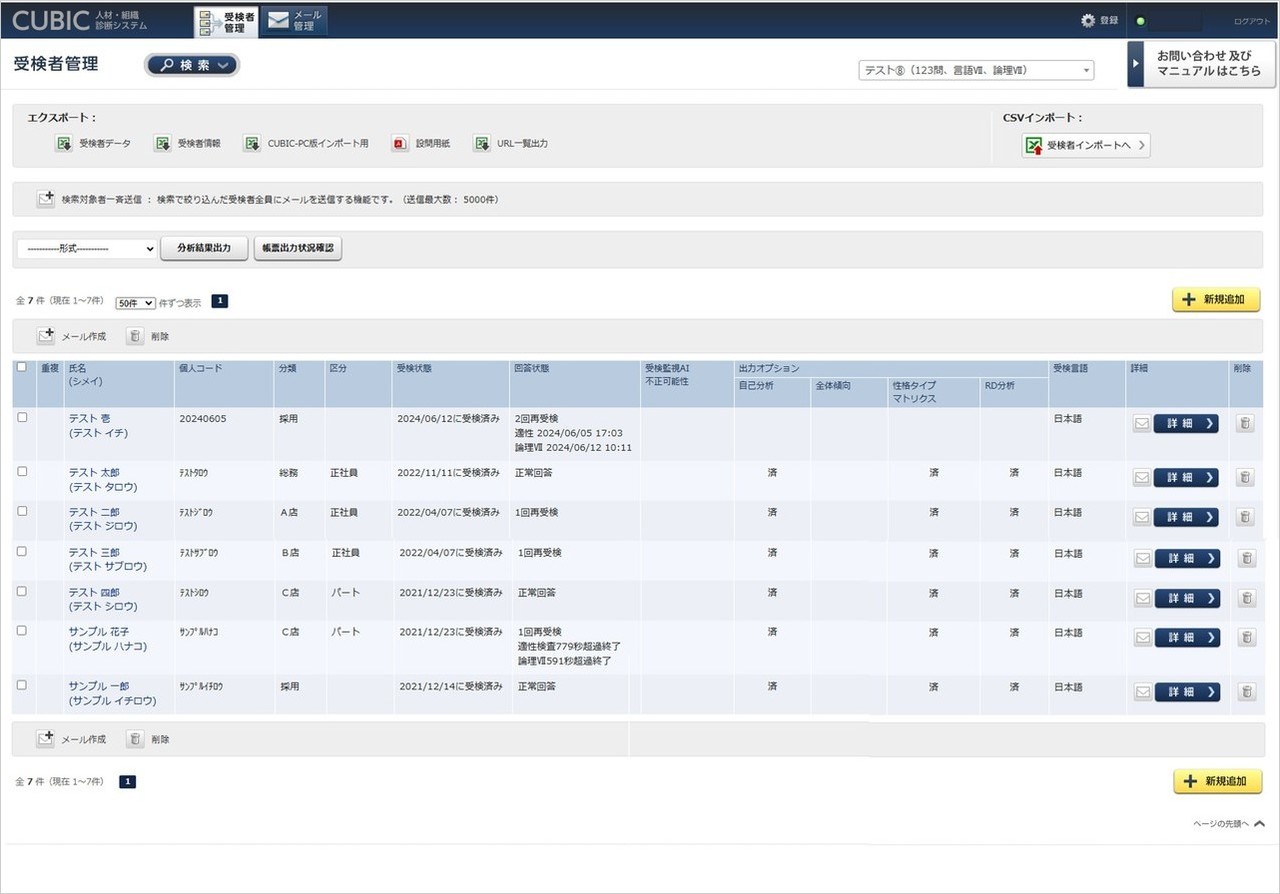Check the テスト 太郎 row checkbox
Screen dimensions: 1280x894
22,471
